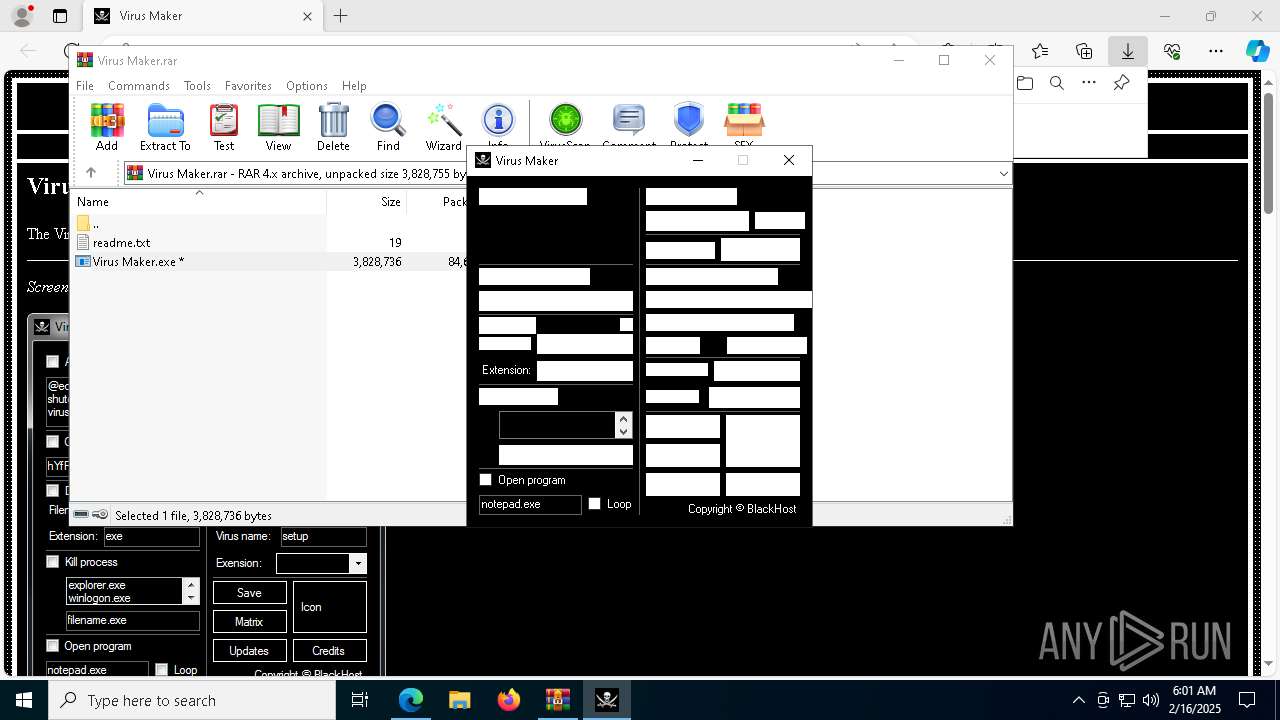This screenshot has width=1280, height=720.
Task: Open Edge tab actions menu icon
Action: (x=60, y=16)
